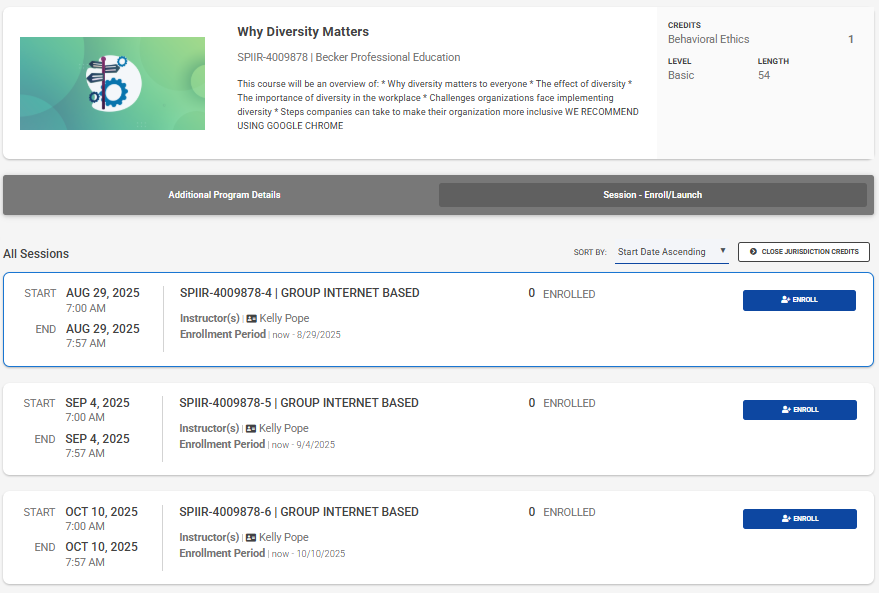
Task: Enroll in the Oct 10, 2025 session
Action: pyautogui.click(x=799, y=519)
